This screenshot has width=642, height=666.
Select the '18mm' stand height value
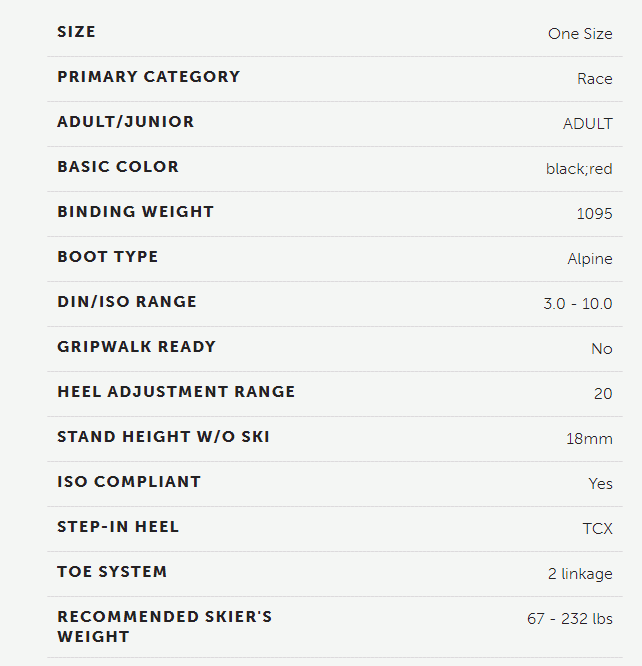click(x=589, y=439)
